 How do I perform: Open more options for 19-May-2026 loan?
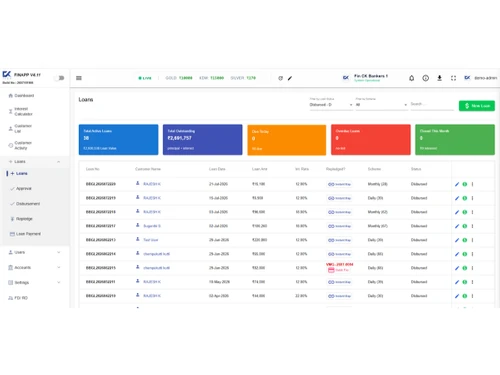pos(472,282)
